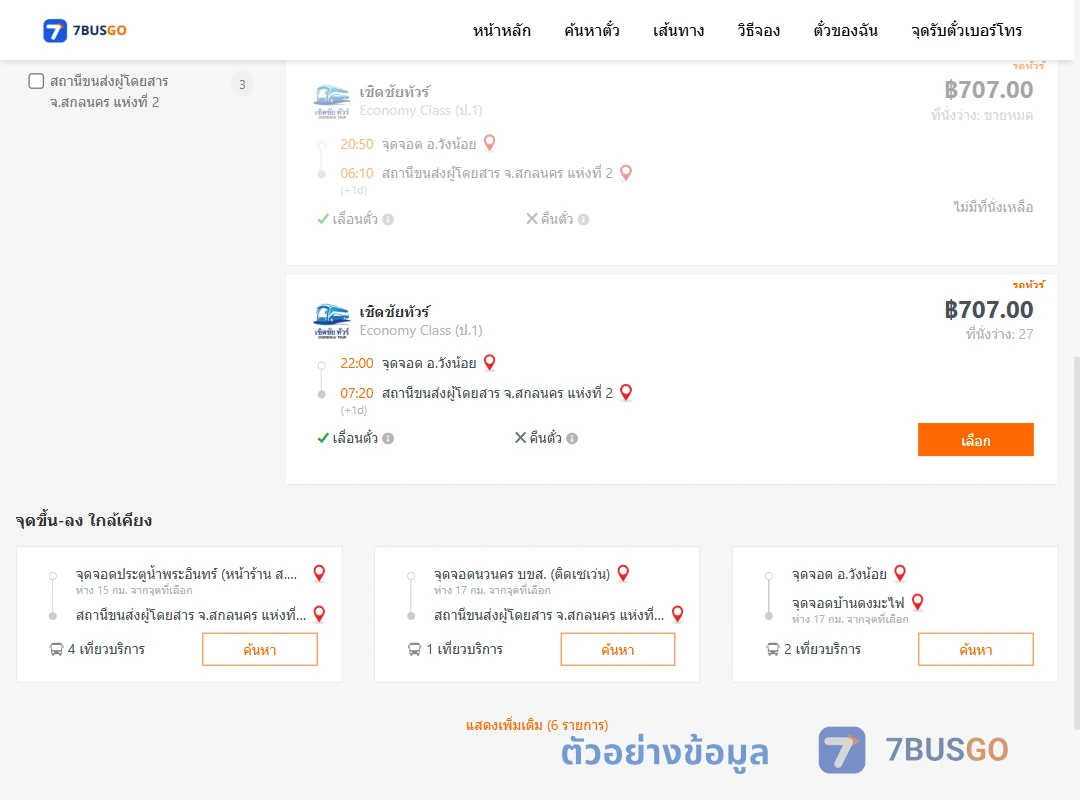Click the เชิดชัยทัวร์ bus logo on 22:00 trip
Viewport: 1080px width, 800px height.
tap(332, 321)
